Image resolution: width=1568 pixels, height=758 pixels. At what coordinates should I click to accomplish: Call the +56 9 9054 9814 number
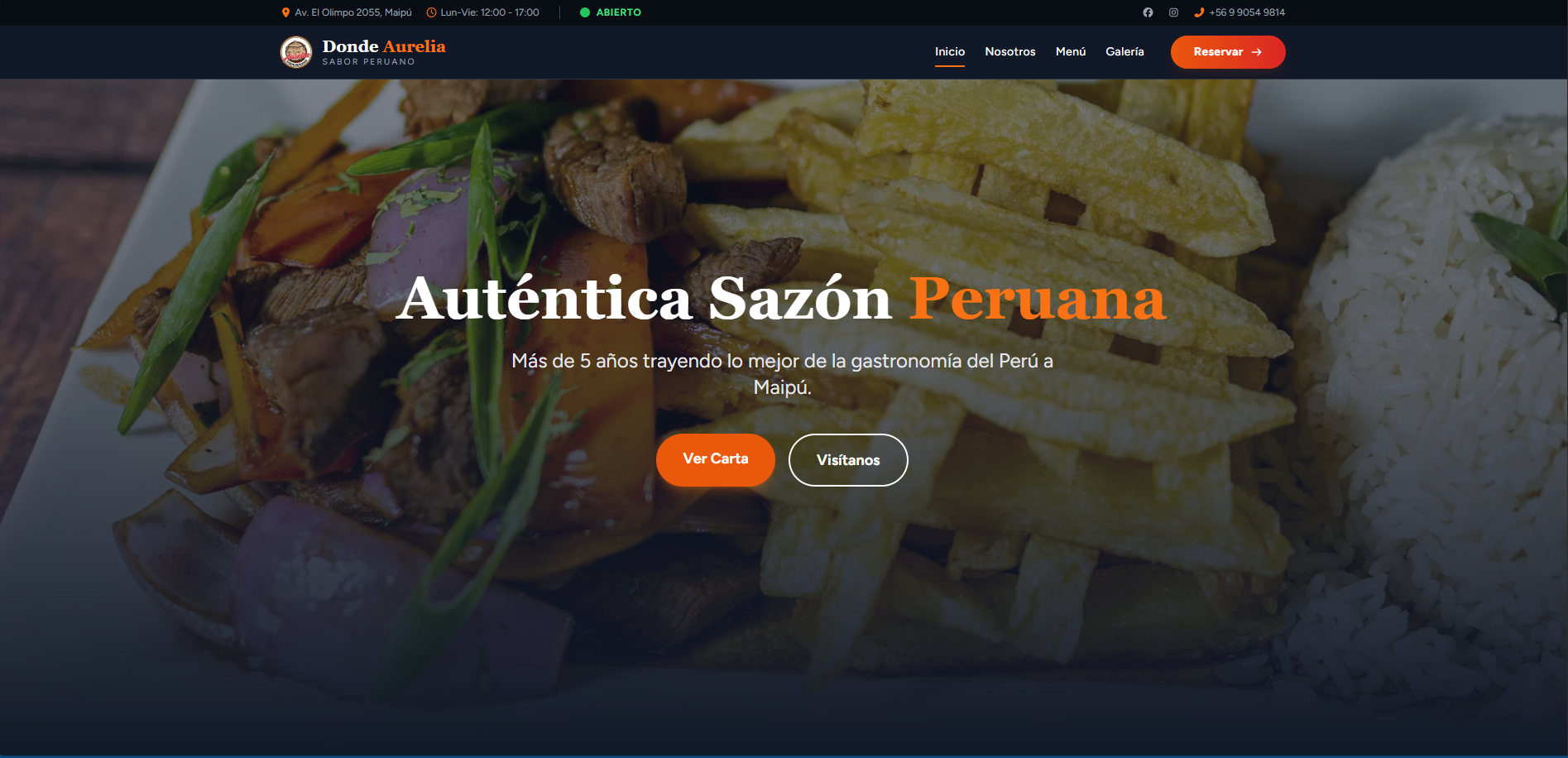click(1247, 12)
